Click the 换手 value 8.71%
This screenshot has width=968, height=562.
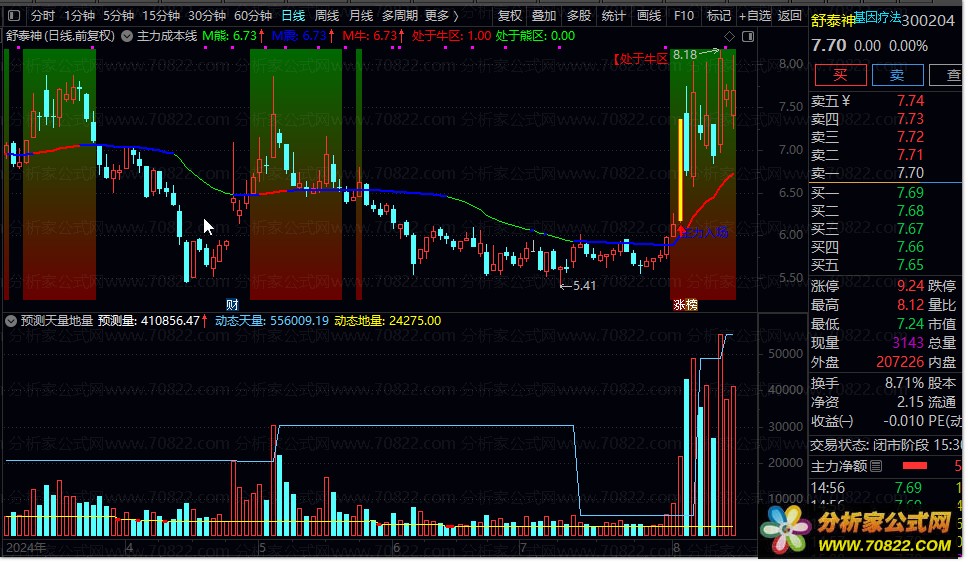pyautogui.click(x=904, y=384)
